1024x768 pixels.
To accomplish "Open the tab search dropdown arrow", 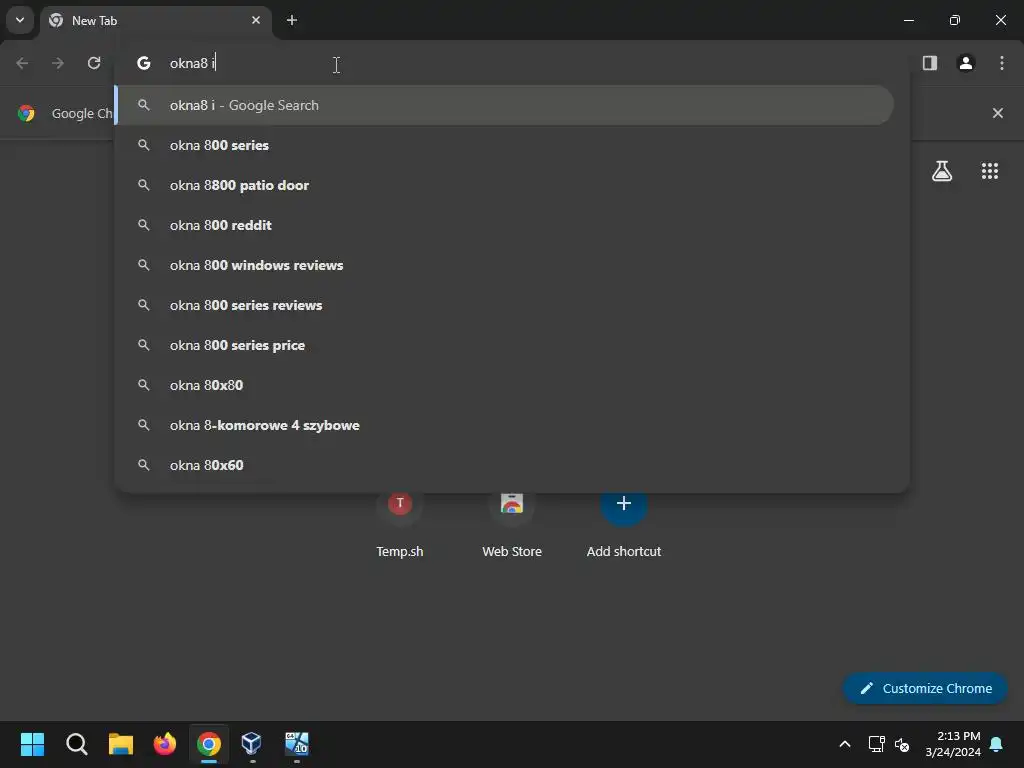I will pos(20,20).
